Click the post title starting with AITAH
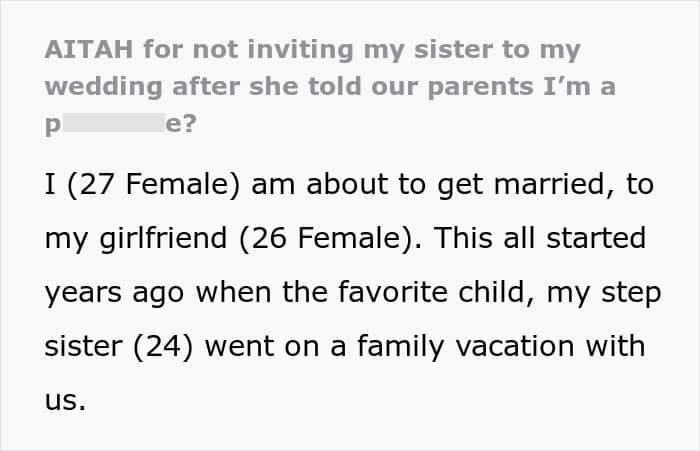The width and height of the screenshot is (700, 451). (x=330, y=86)
